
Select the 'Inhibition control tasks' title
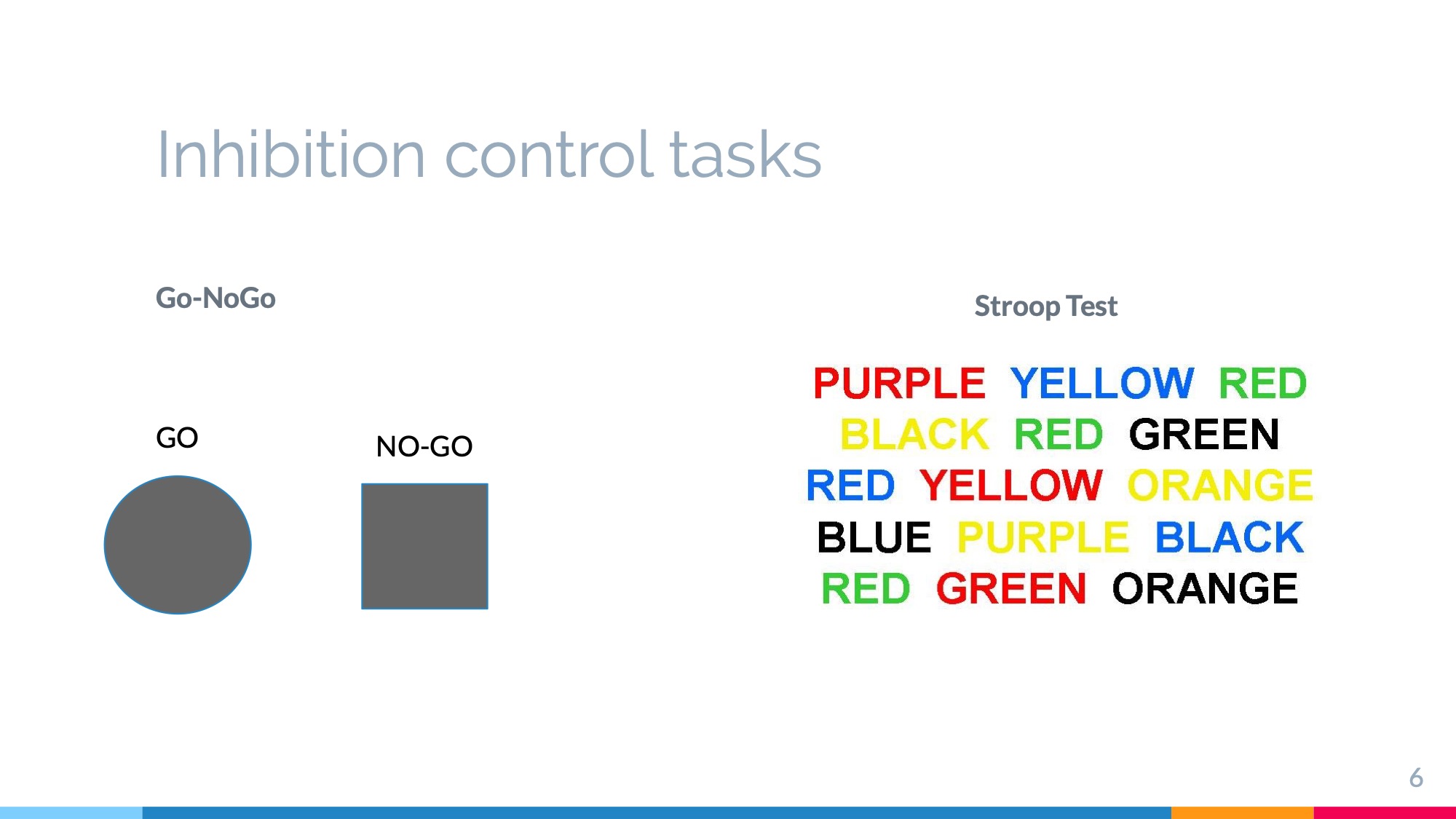pyautogui.click(x=488, y=154)
